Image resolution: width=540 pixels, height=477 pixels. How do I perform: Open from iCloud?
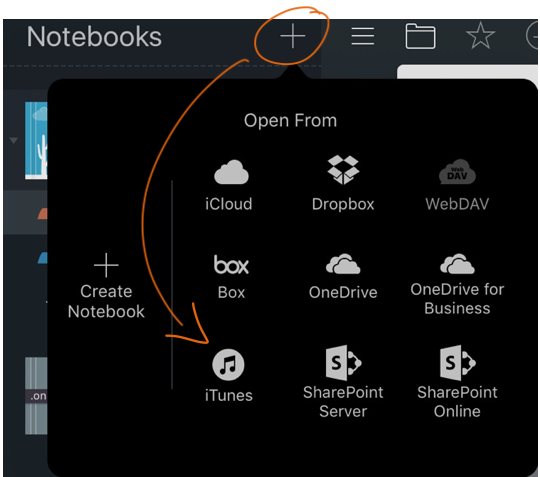click(230, 185)
